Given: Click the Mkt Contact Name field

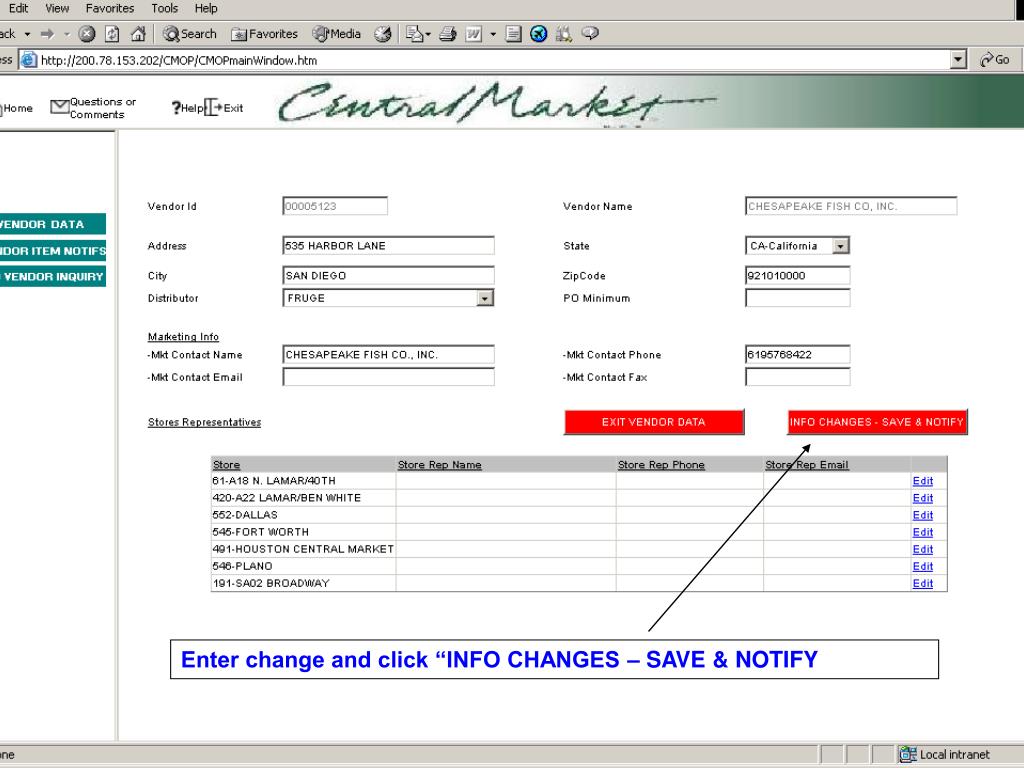Looking at the screenshot, I should click(x=389, y=355).
